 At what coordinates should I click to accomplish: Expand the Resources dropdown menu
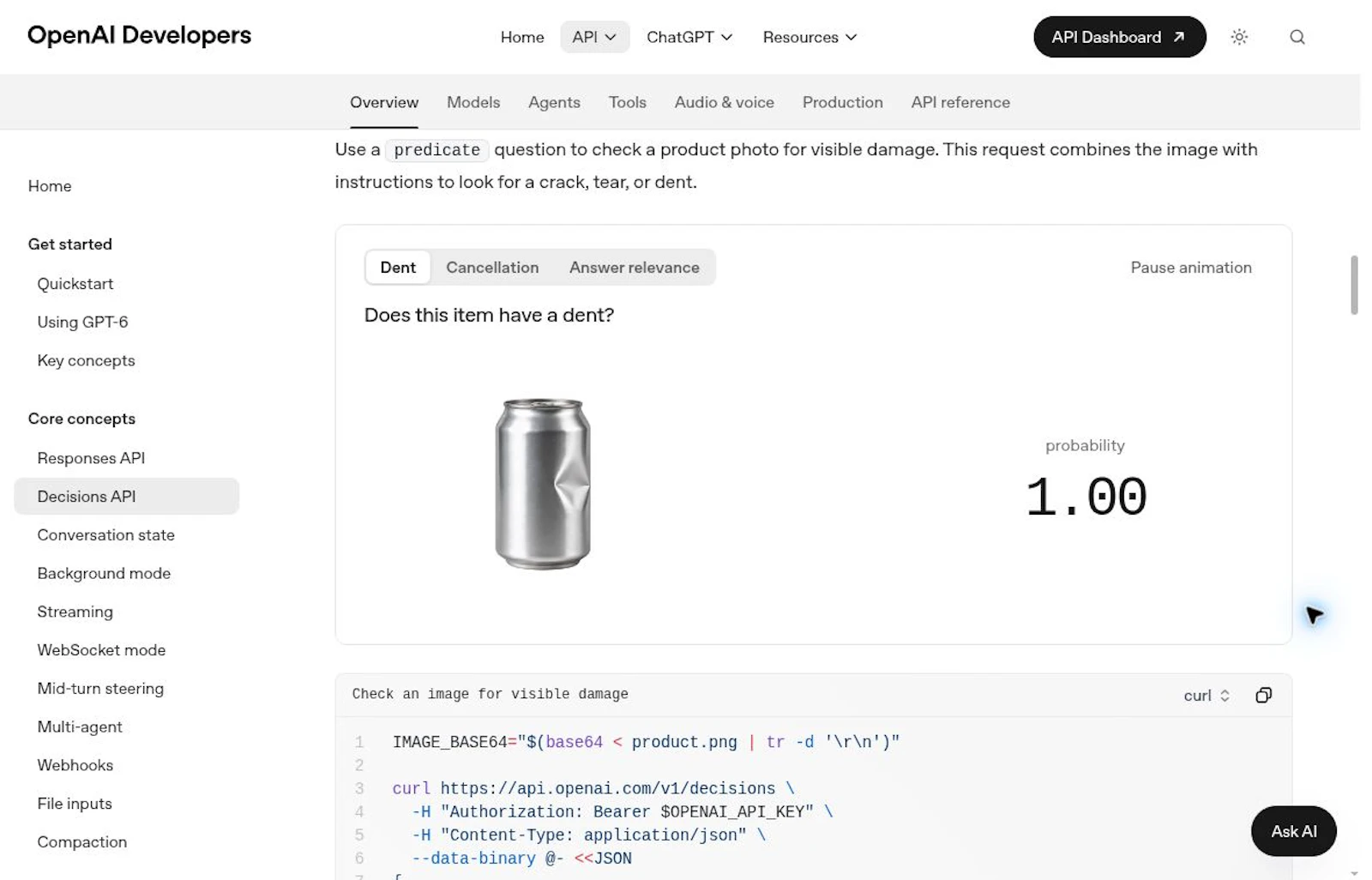point(809,37)
